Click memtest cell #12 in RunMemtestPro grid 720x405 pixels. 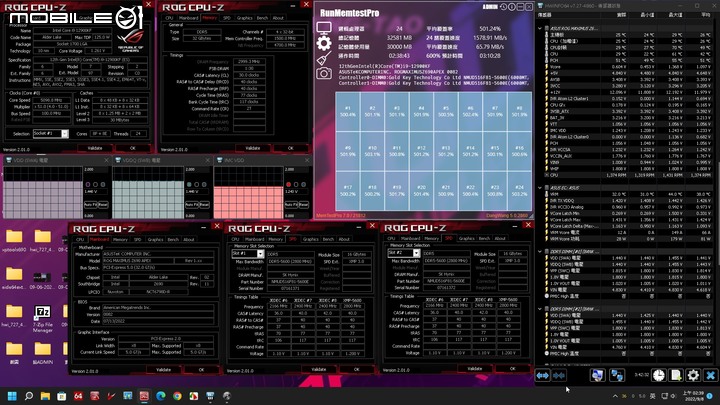pos(421,151)
